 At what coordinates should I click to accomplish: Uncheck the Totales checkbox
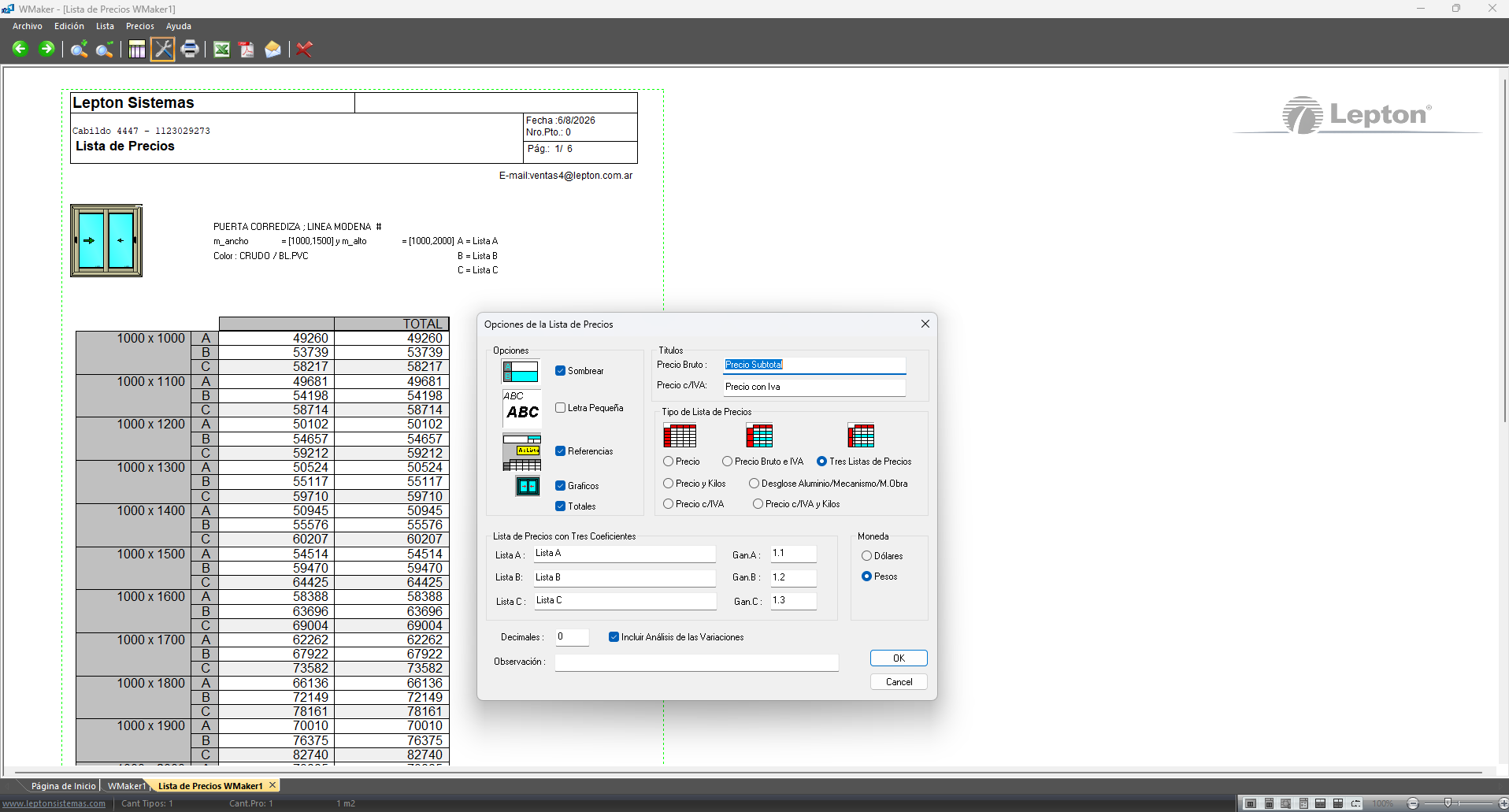coord(561,506)
